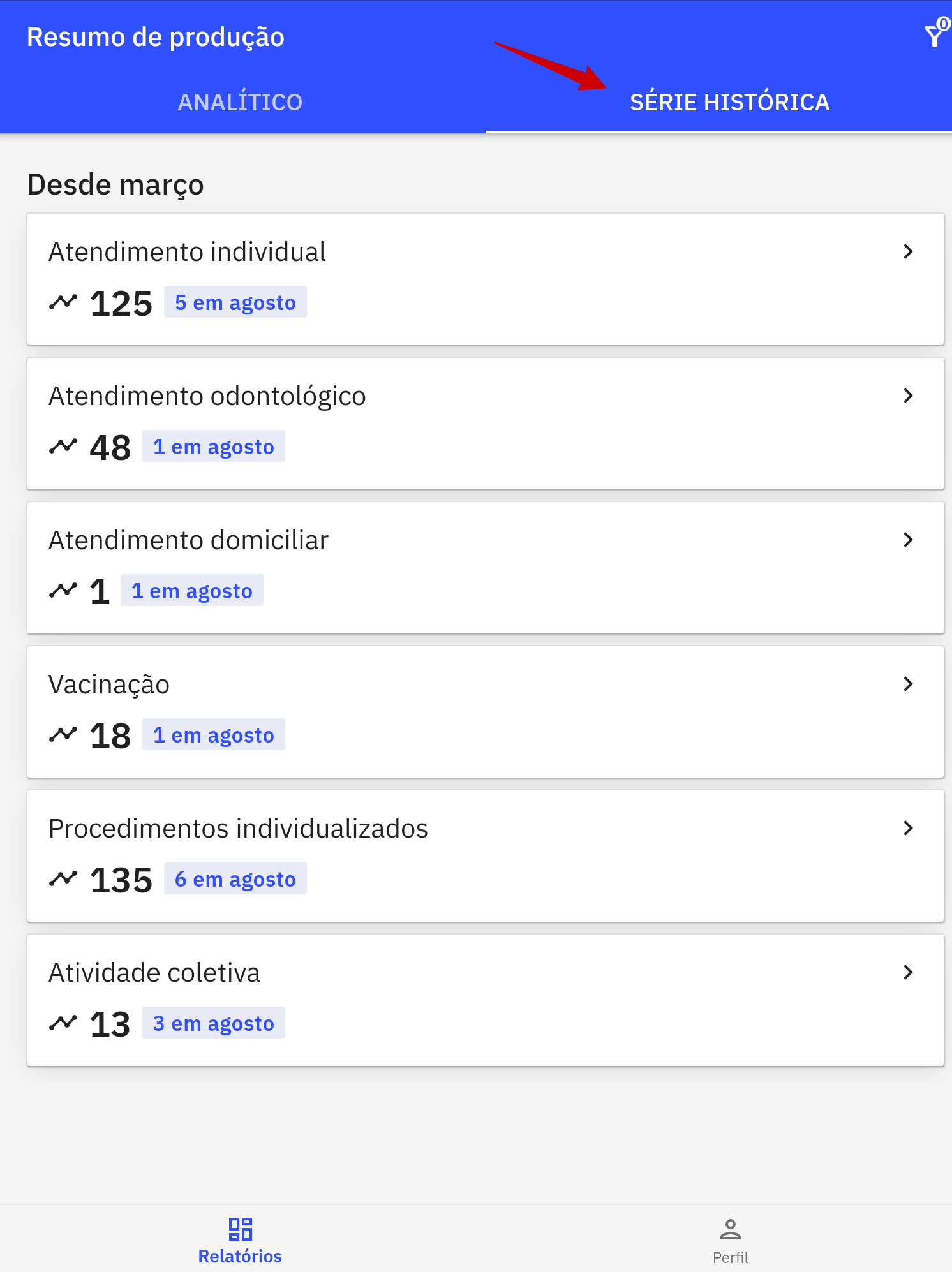The image size is (952, 1272).
Task: Expand Atendimento individual chevron
Action: [908, 251]
